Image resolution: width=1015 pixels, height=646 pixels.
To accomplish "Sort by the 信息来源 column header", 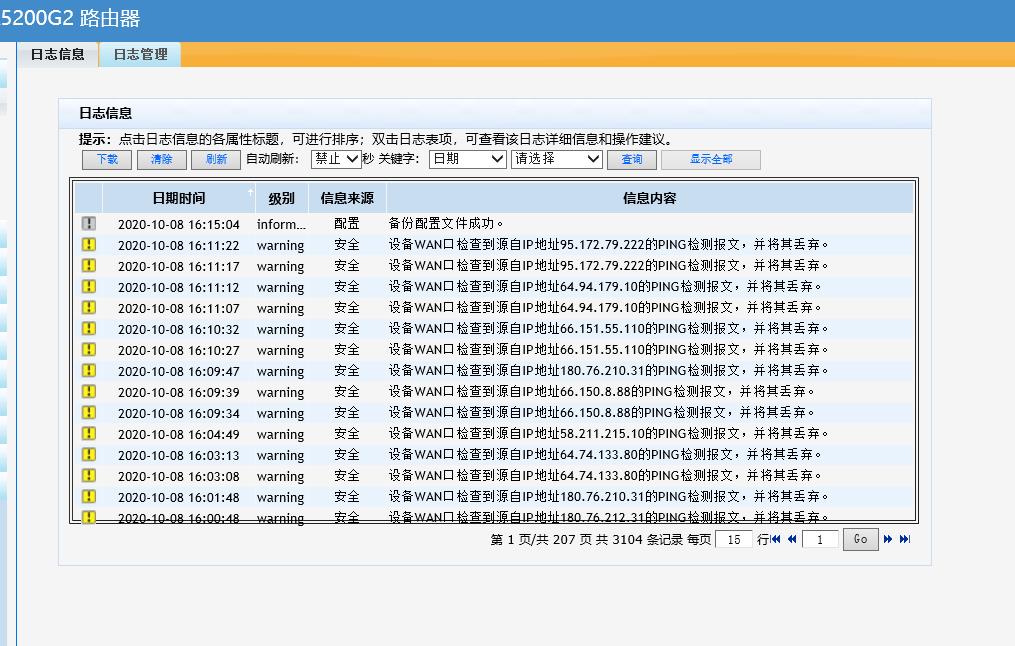I will point(347,198).
